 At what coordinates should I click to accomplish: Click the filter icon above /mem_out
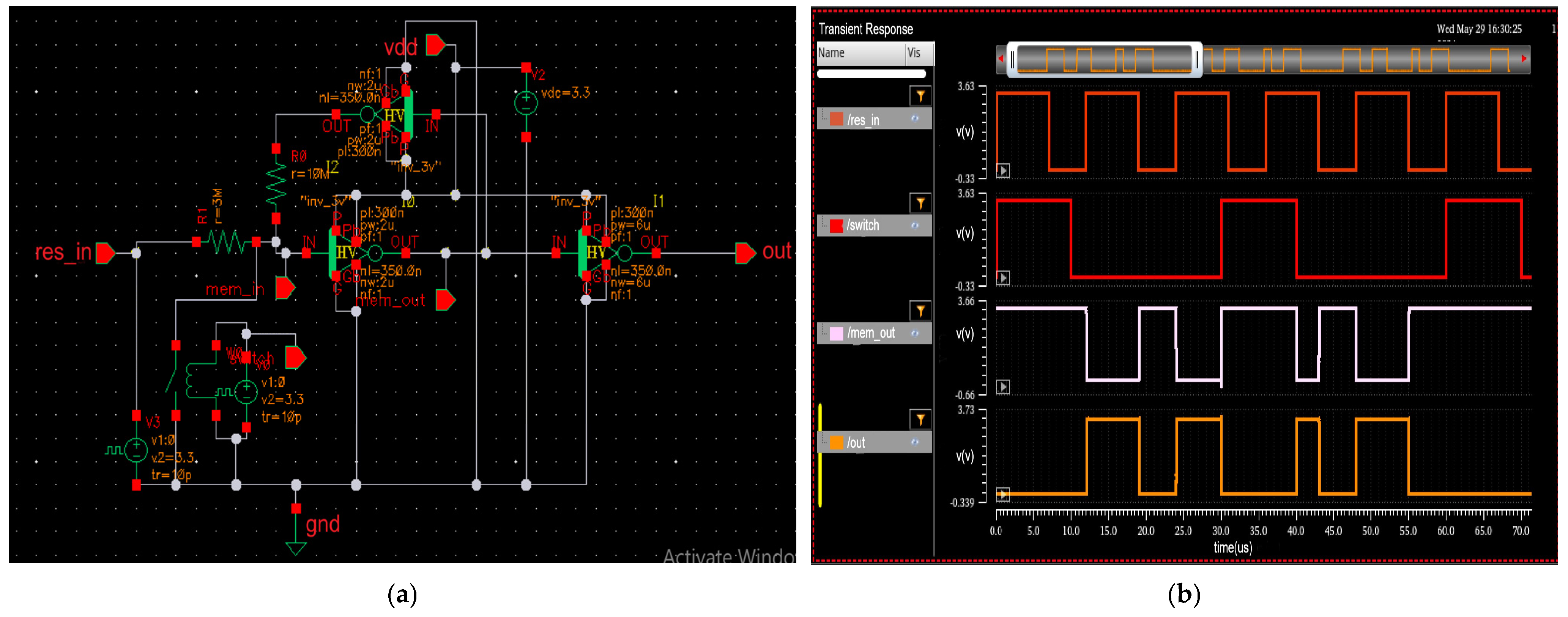tap(920, 311)
